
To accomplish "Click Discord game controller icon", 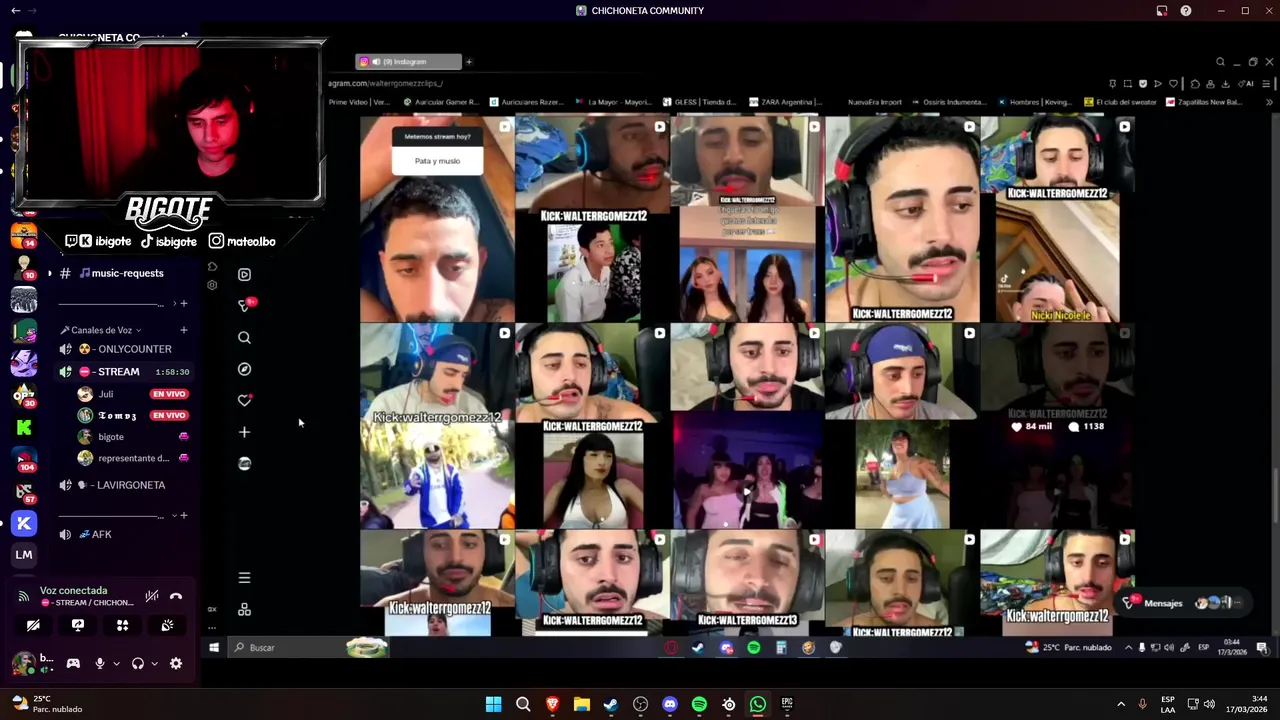I will pyautogui.click(x=73, y=663).
